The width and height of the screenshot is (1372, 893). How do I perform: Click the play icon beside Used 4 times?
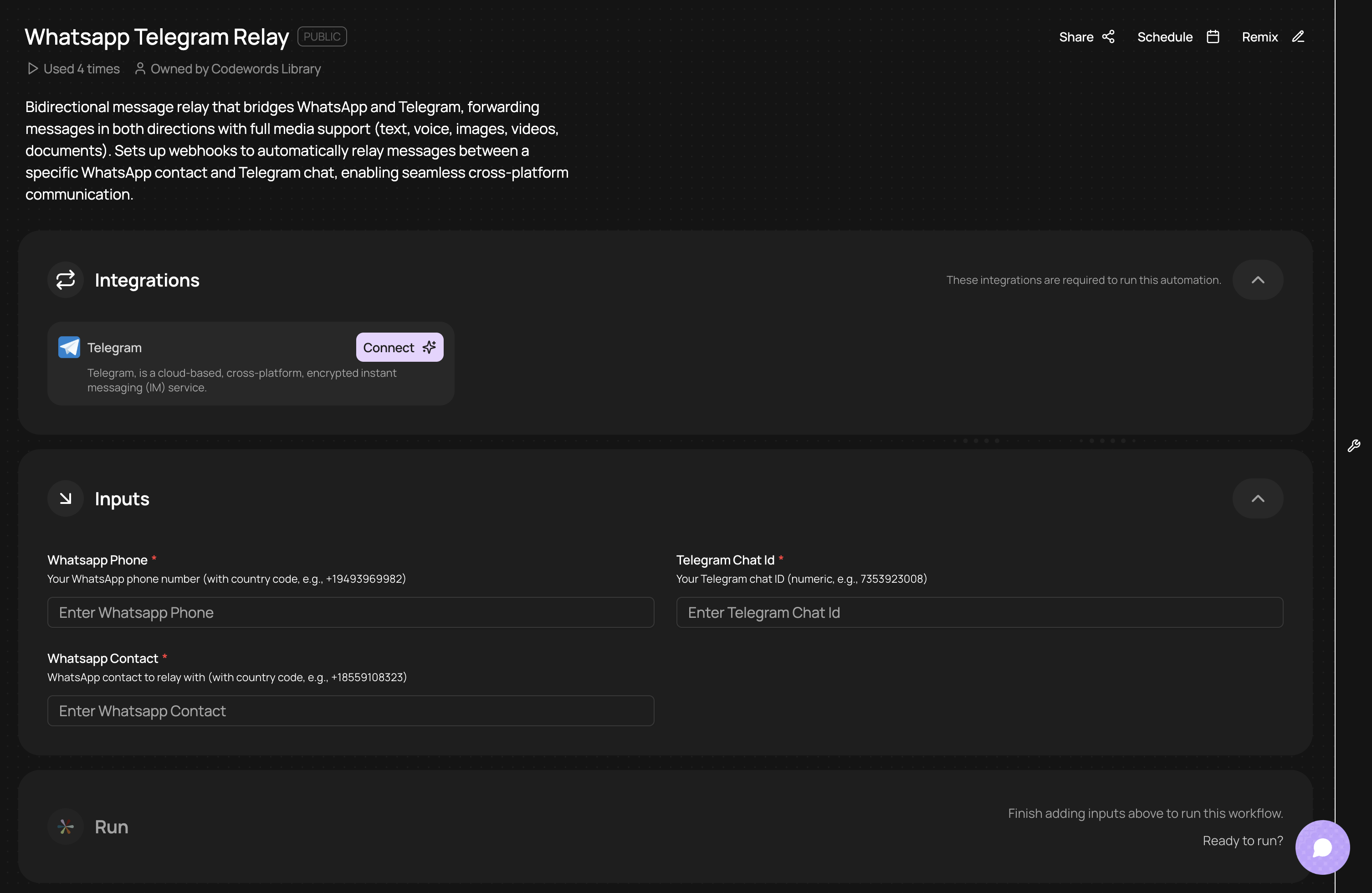[33, 69]
